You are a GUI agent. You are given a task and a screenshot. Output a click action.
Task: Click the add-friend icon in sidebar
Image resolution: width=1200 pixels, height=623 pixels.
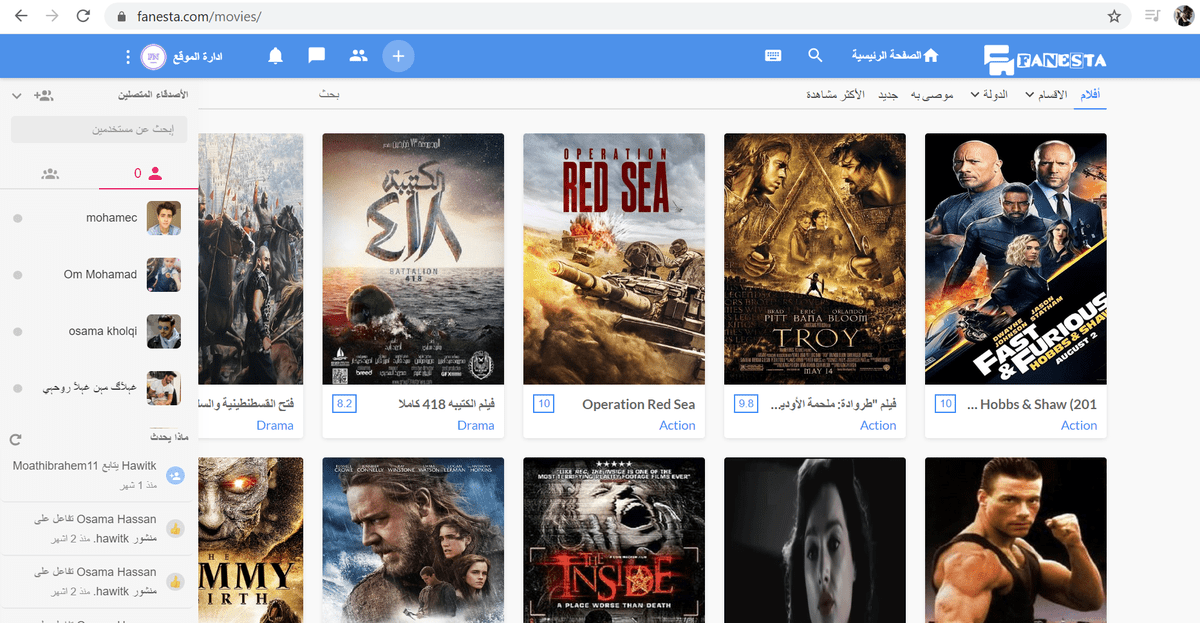pyautogui.click(x=43, y=95)
